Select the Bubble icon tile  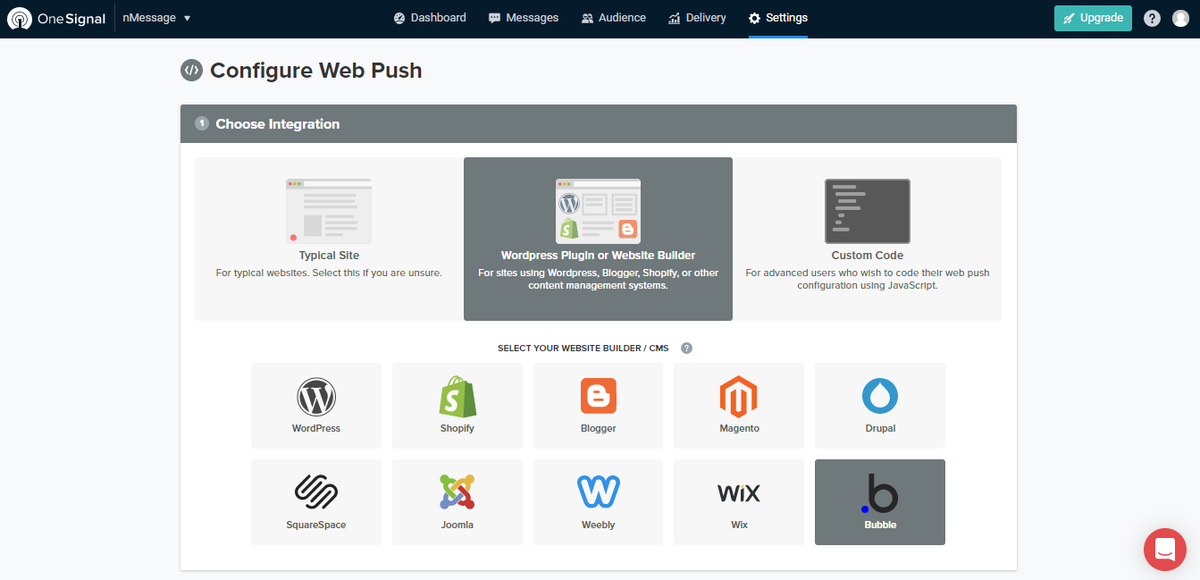tap(880, 502)
